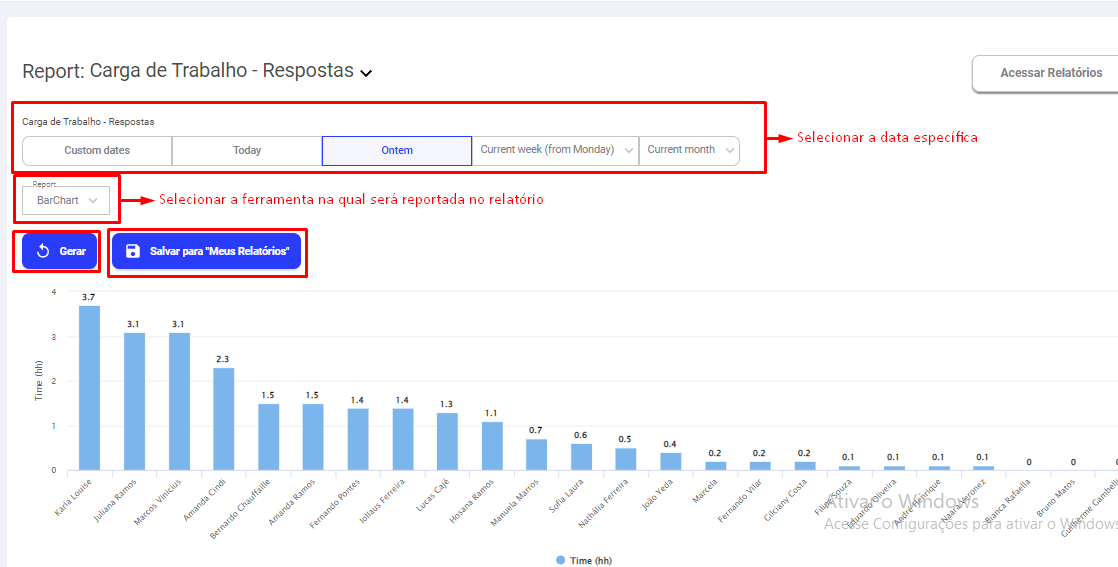
Task: Expand the report title chevron
Action: click(366, 73)
